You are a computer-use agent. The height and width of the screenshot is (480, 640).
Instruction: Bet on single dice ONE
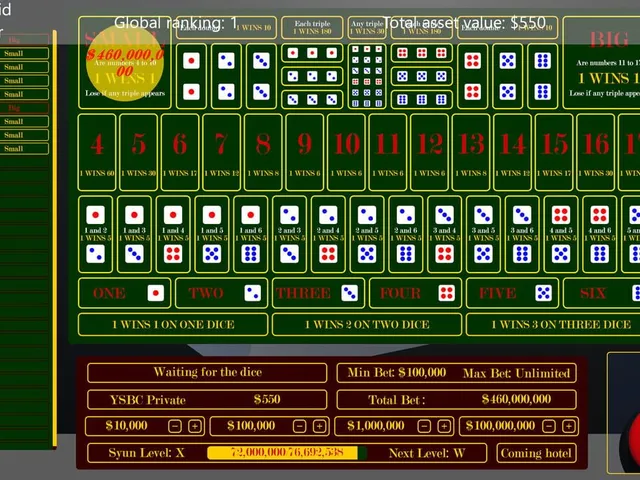tap(124, 293)
